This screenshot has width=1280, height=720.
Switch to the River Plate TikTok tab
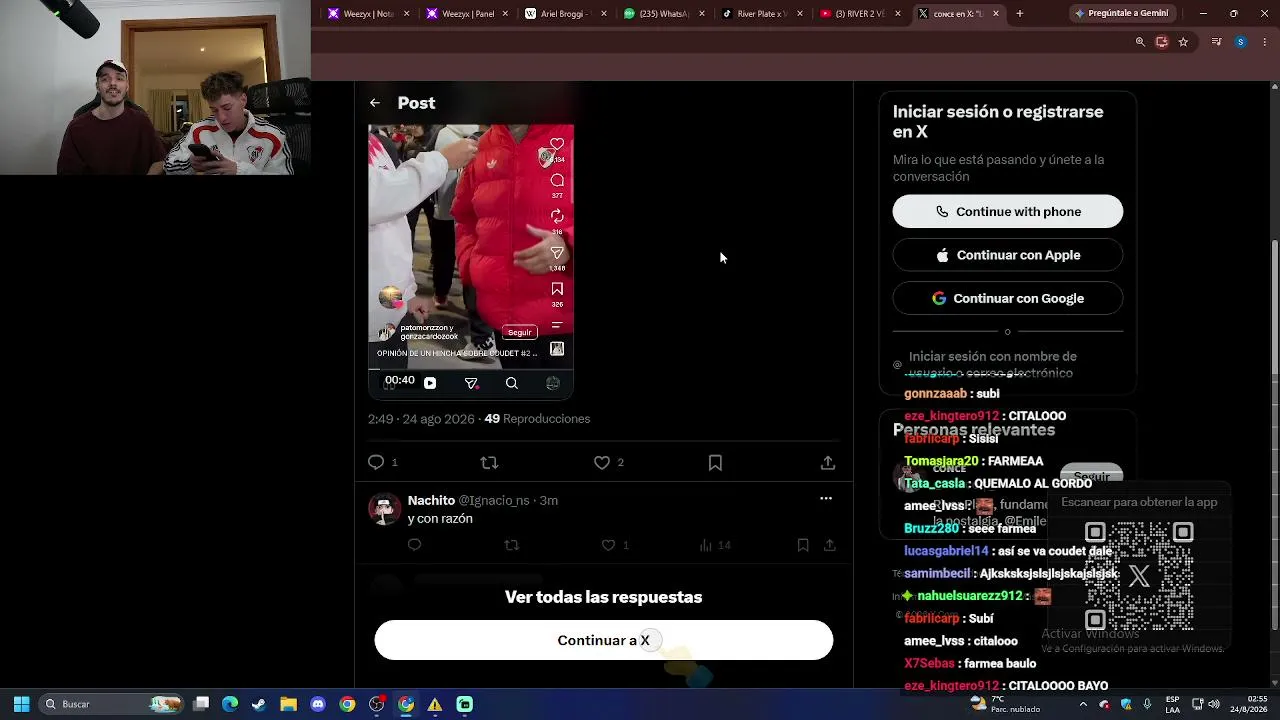[763, 14]
